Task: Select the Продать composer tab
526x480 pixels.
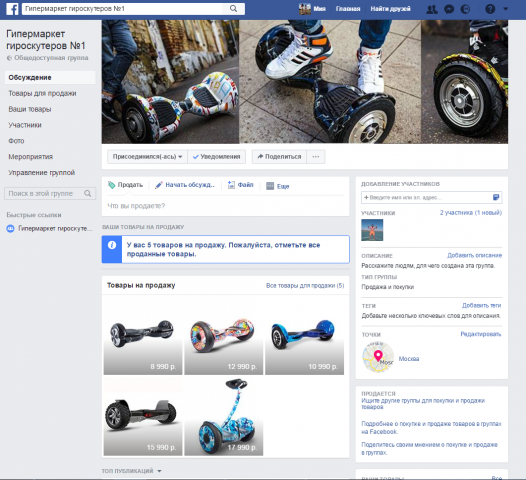Action: [125, 185]
